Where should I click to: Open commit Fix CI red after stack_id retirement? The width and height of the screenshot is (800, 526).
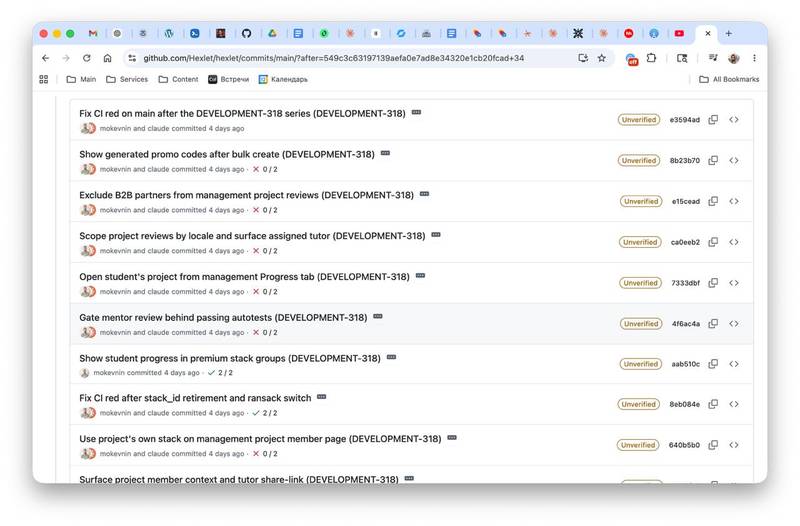195,398
